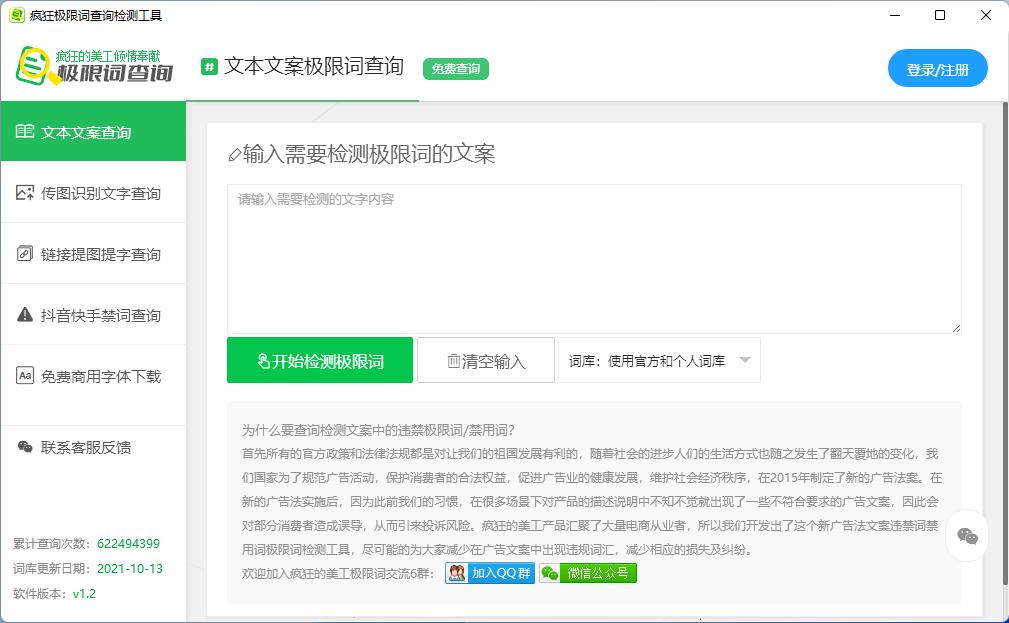This screenshot has height=623, width=1009.
Task: Click inside the text input area
Action: click(594, 259)
